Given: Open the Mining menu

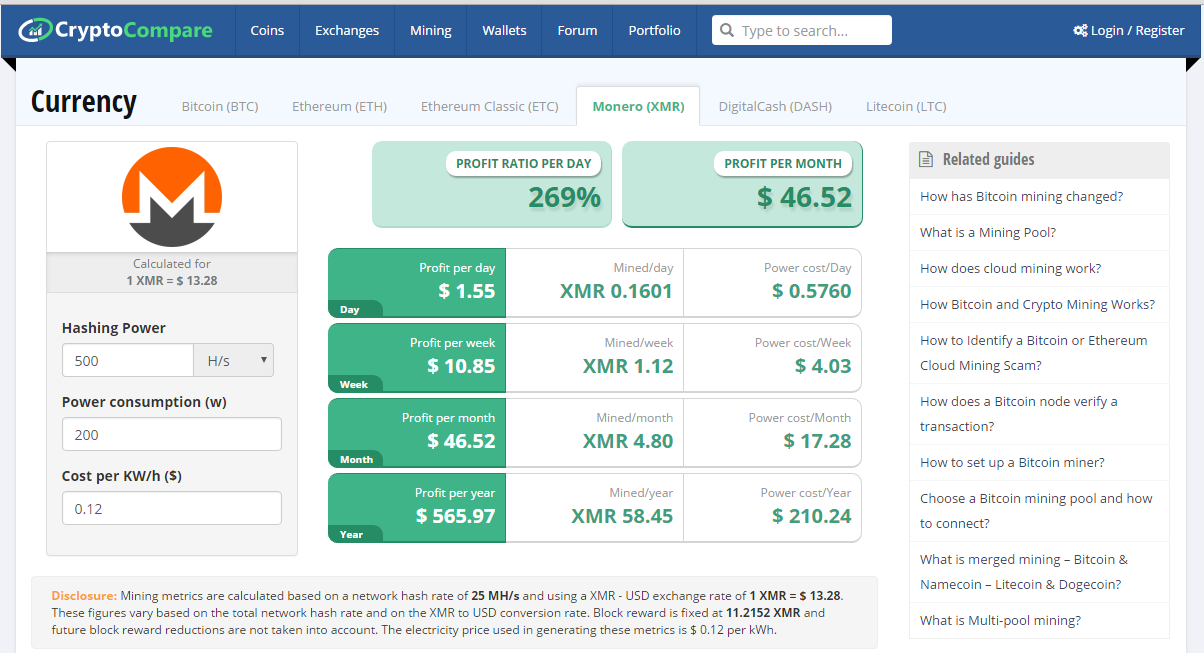Looking at the screenshot, I should click(431, 31).
